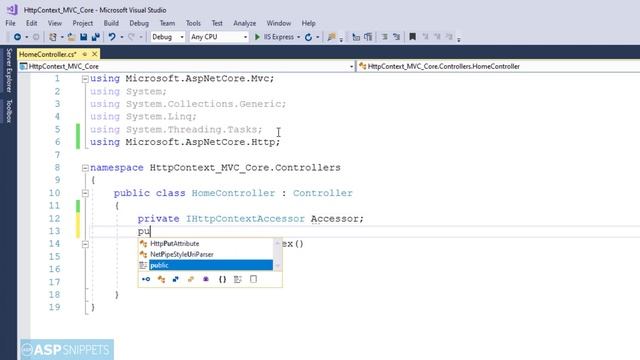640x360 pixels.
Task: Open the IIS Express dropdown arrow
Action: [298, 37]
